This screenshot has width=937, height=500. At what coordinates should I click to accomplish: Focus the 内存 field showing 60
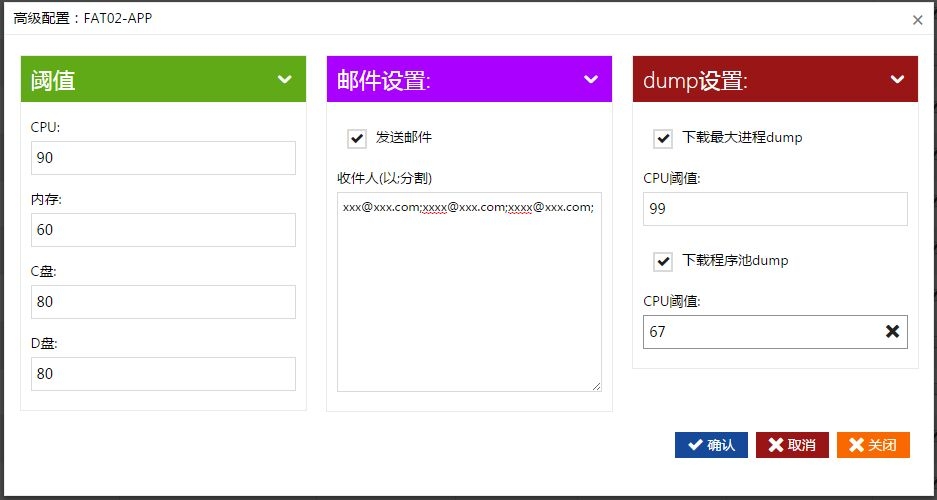163,230
